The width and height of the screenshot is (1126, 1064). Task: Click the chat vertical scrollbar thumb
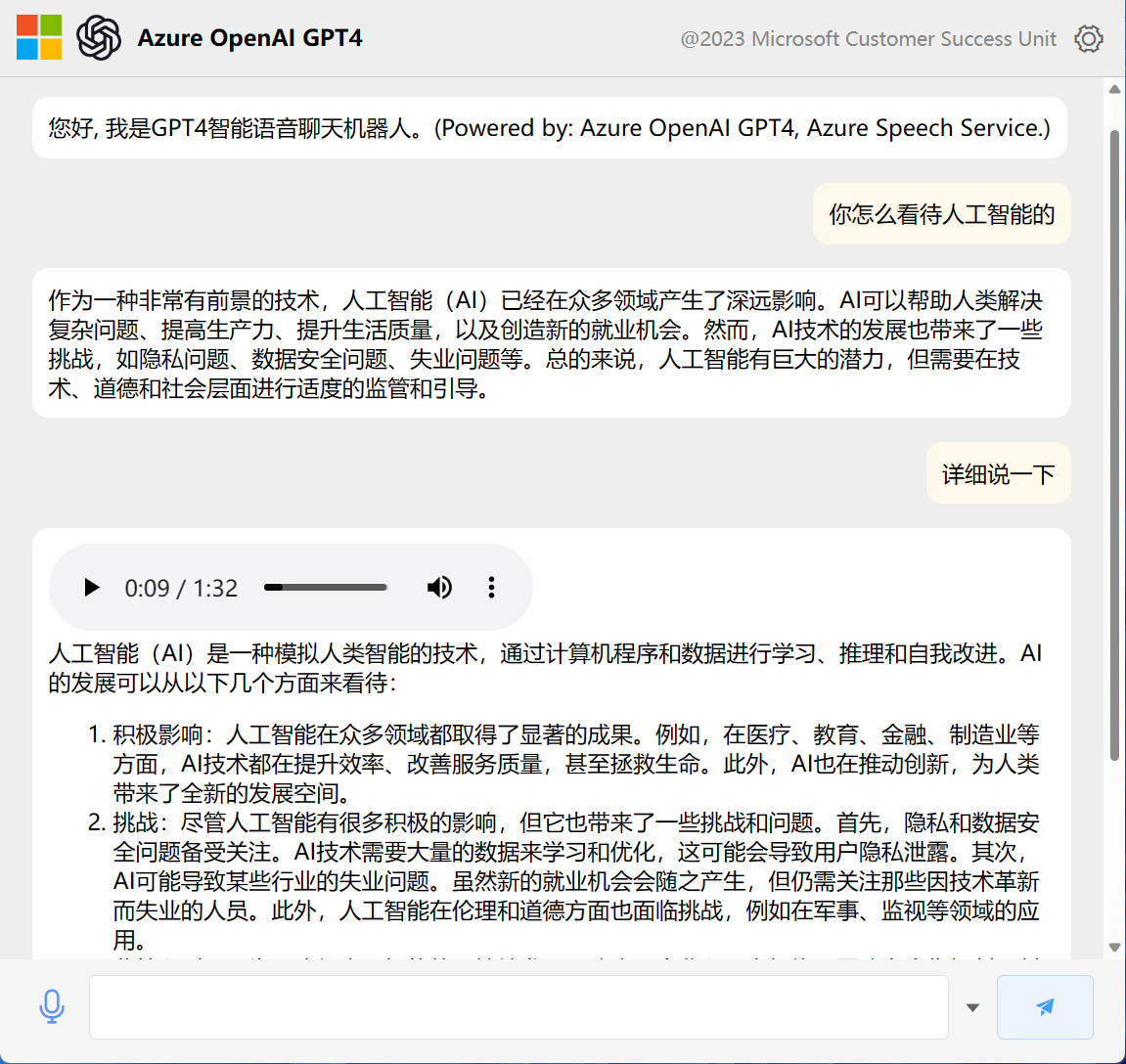(1113, 445)
